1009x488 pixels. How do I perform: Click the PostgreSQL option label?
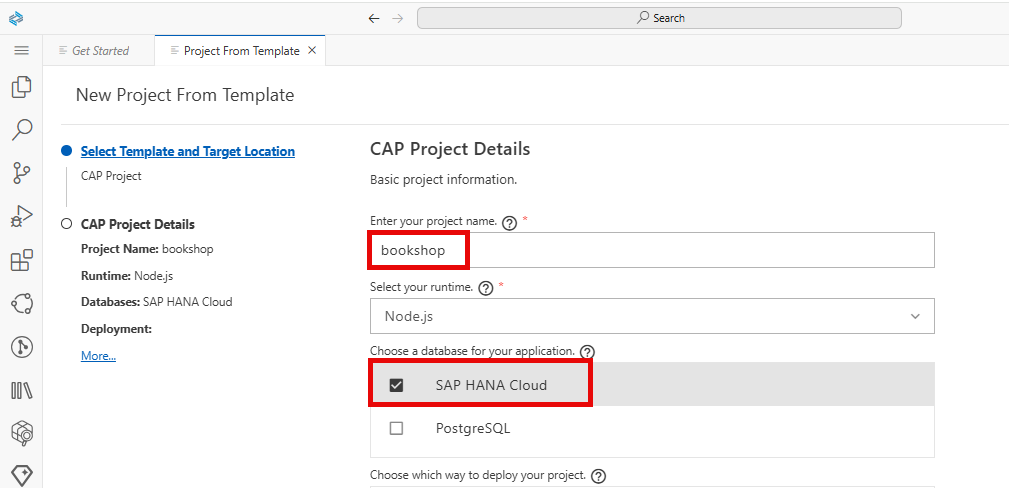[x=473, y=428]
